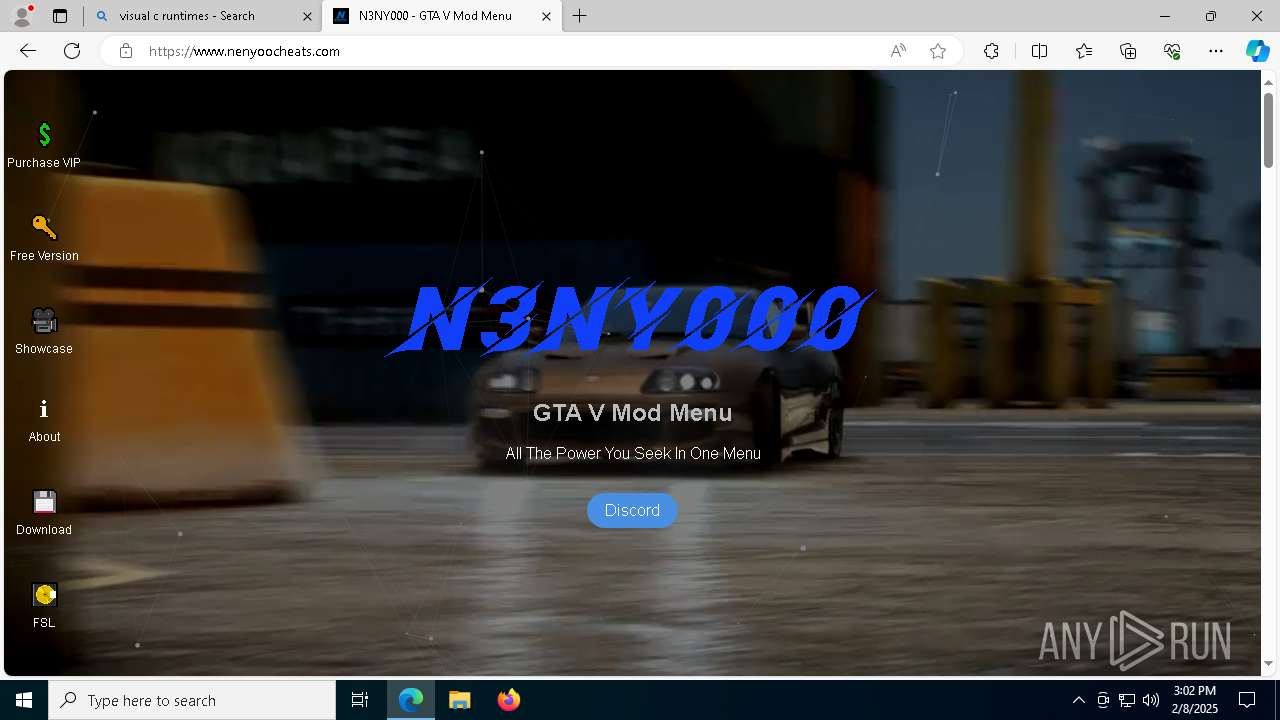Open Settings and more menu
The width and height of the screenshot is (1280, 720).
1216,51
